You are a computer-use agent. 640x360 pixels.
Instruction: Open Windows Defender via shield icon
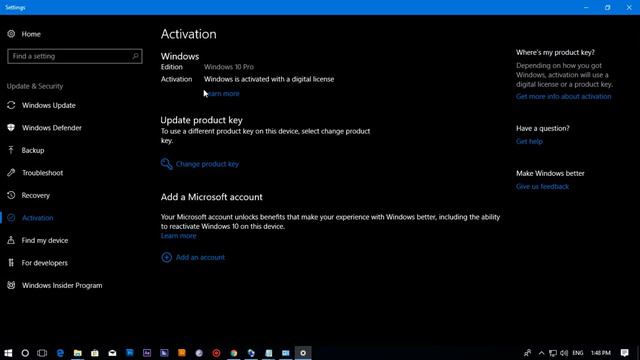(x=11, y=128)
